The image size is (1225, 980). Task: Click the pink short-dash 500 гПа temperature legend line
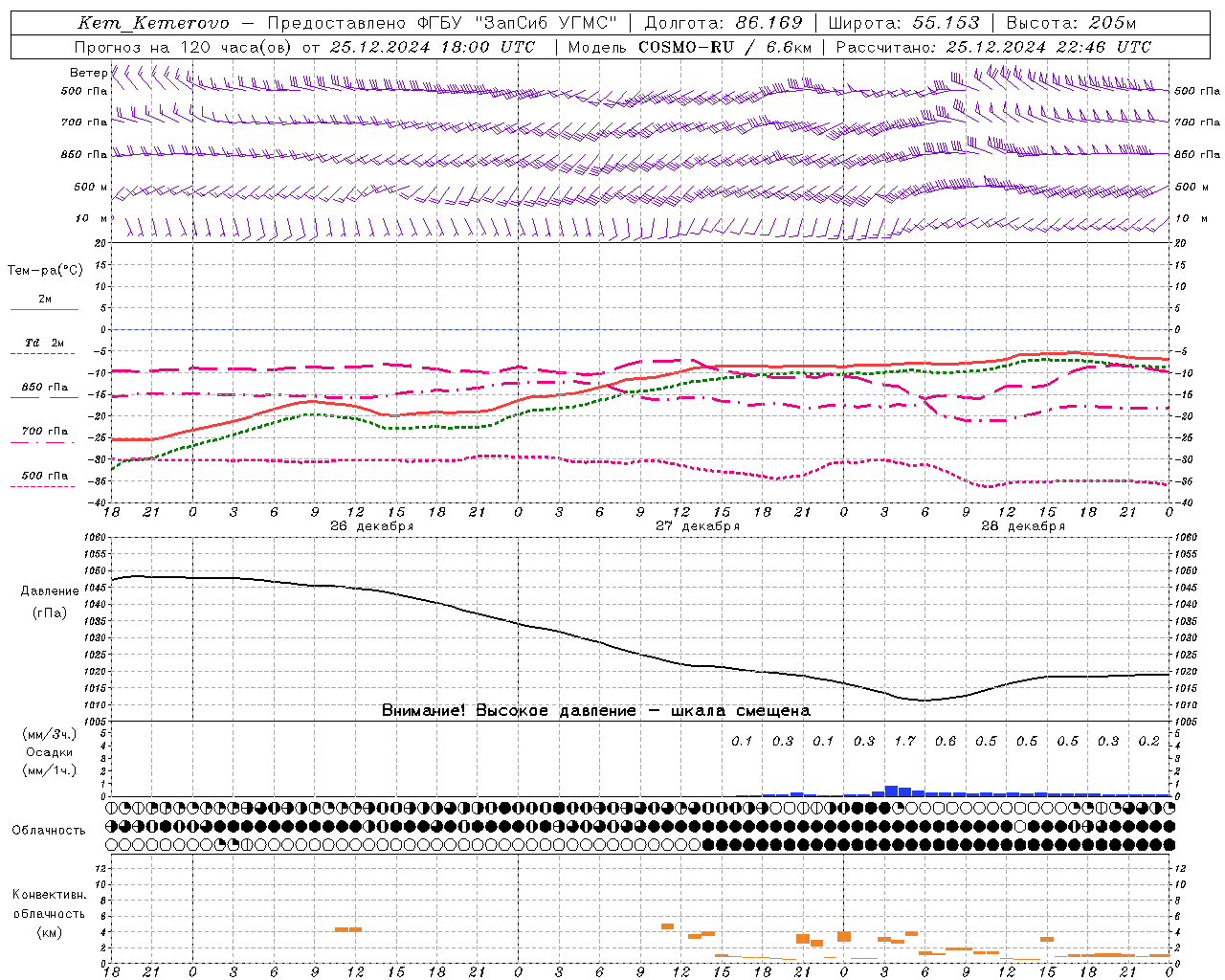(x=42, y=486)
